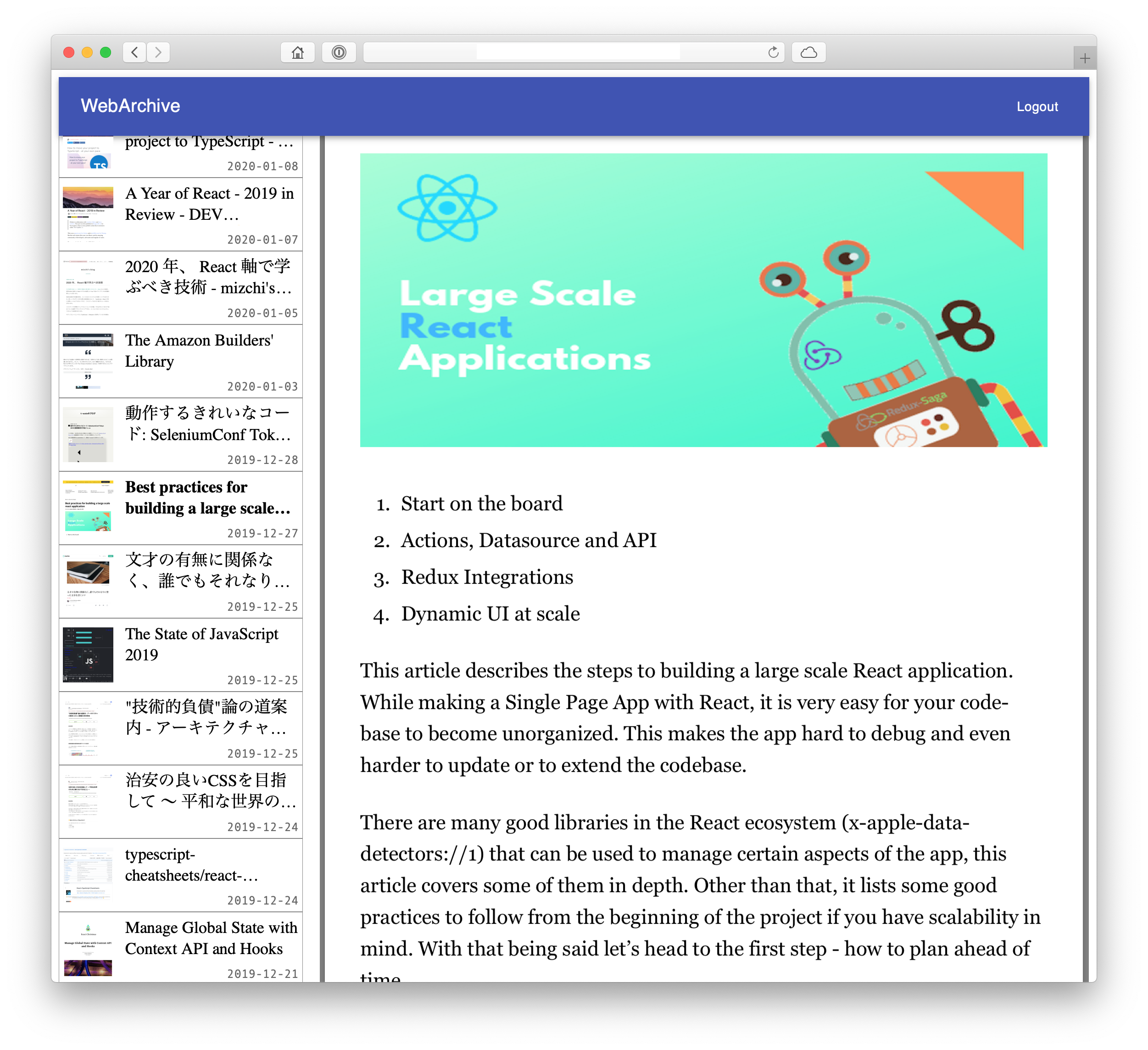Click 'Redux Integrations' list item
The image size is (1148, 1050).
tap(487, 577)
